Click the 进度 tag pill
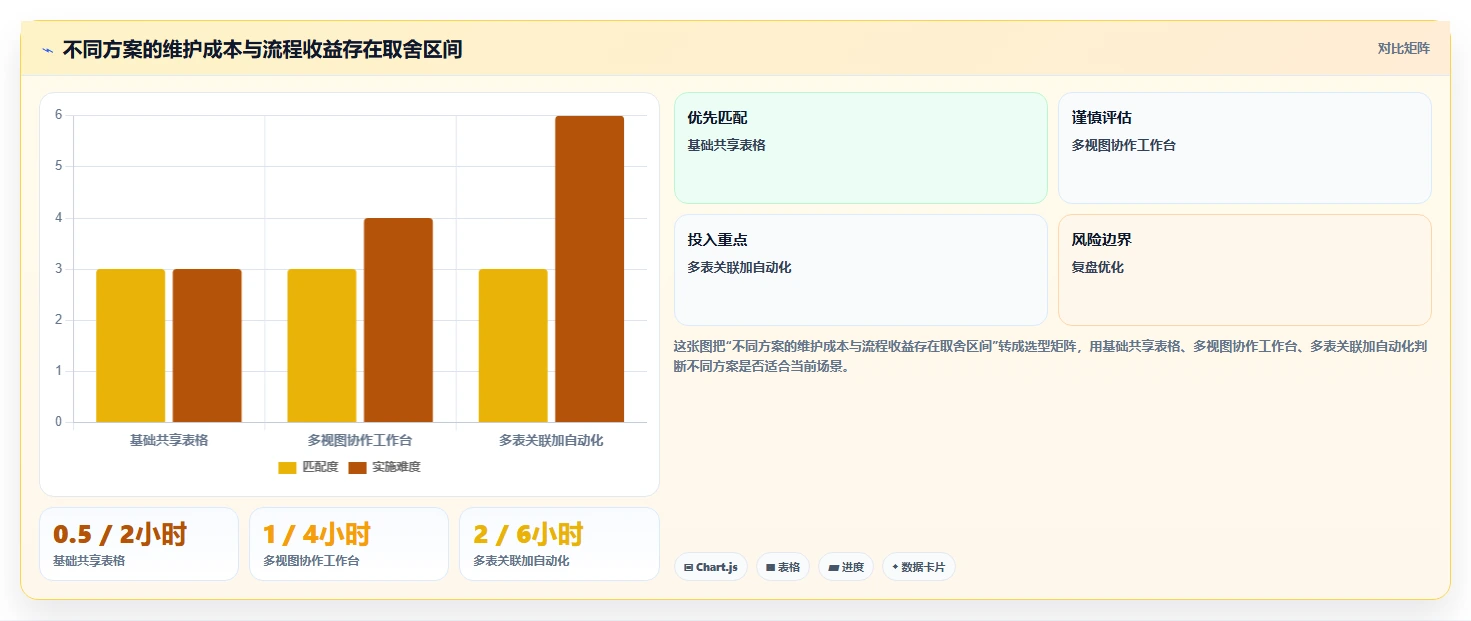This screenshot has height=621, width=1471. 846,567
